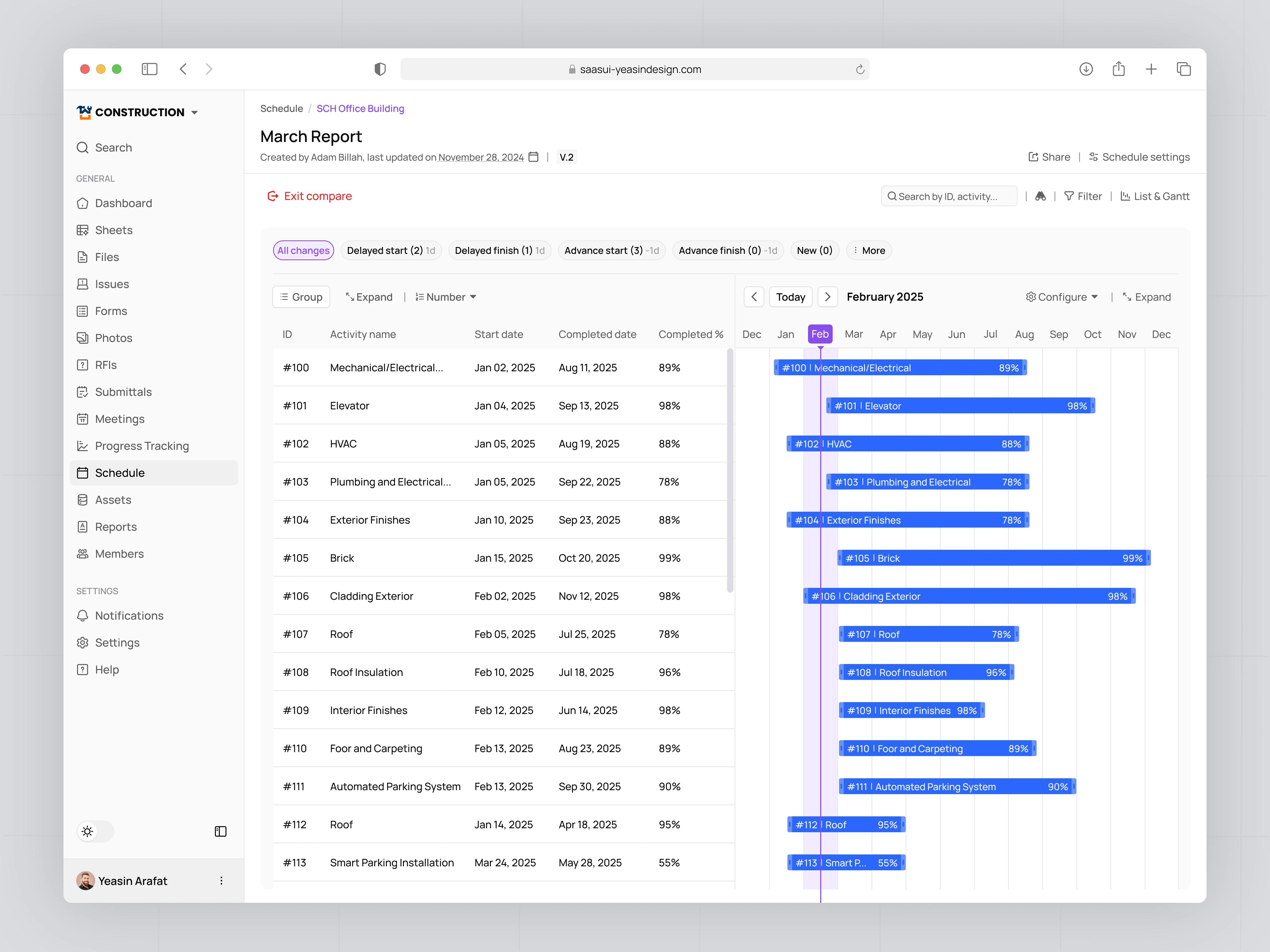Image resolution: width=1270 pixels, height=952 pixels.
Task: Click #112 Roof Gantt bar
Action: click(846, 825)
